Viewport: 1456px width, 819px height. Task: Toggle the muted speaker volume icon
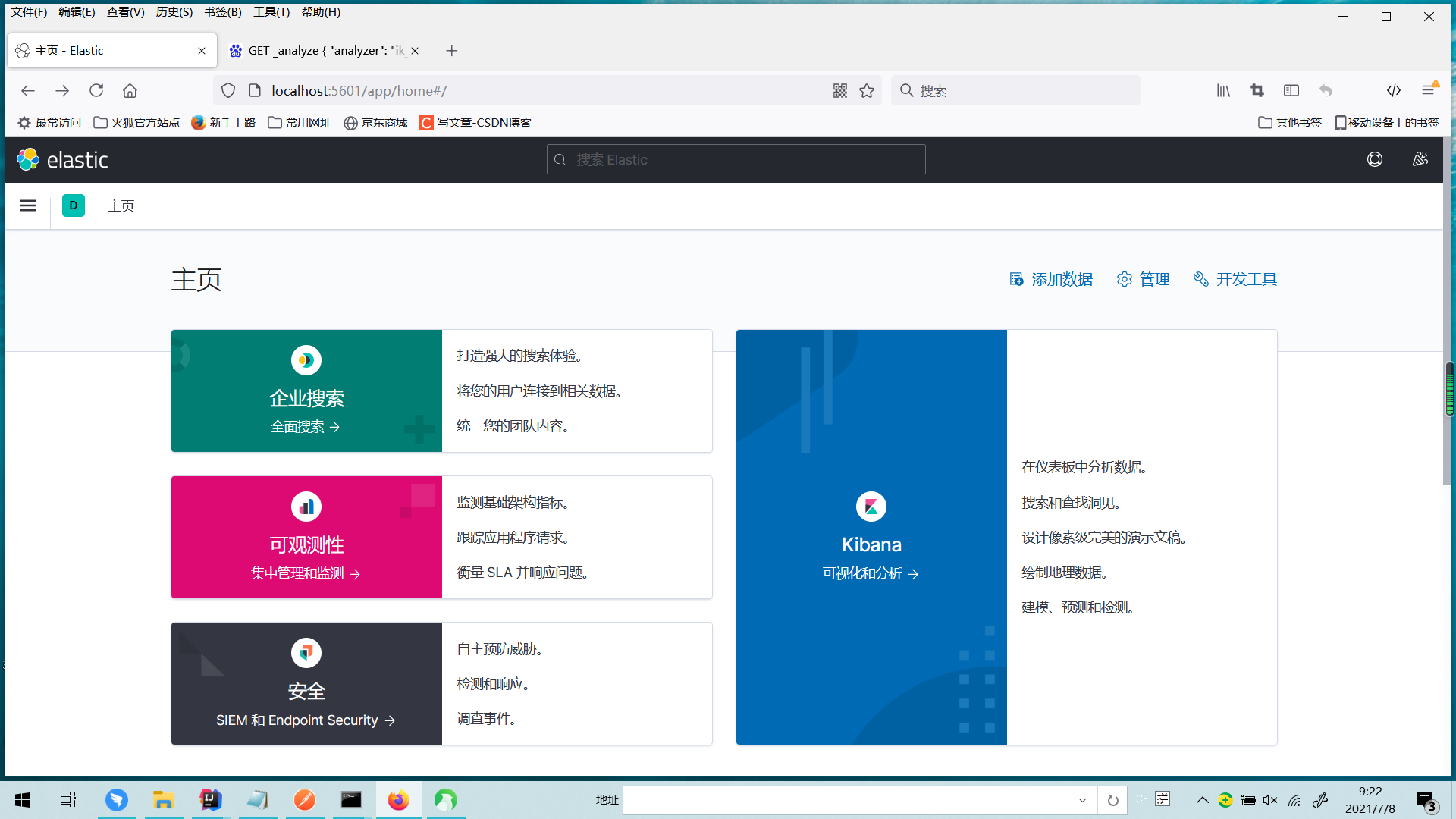tap(1270, 800)
